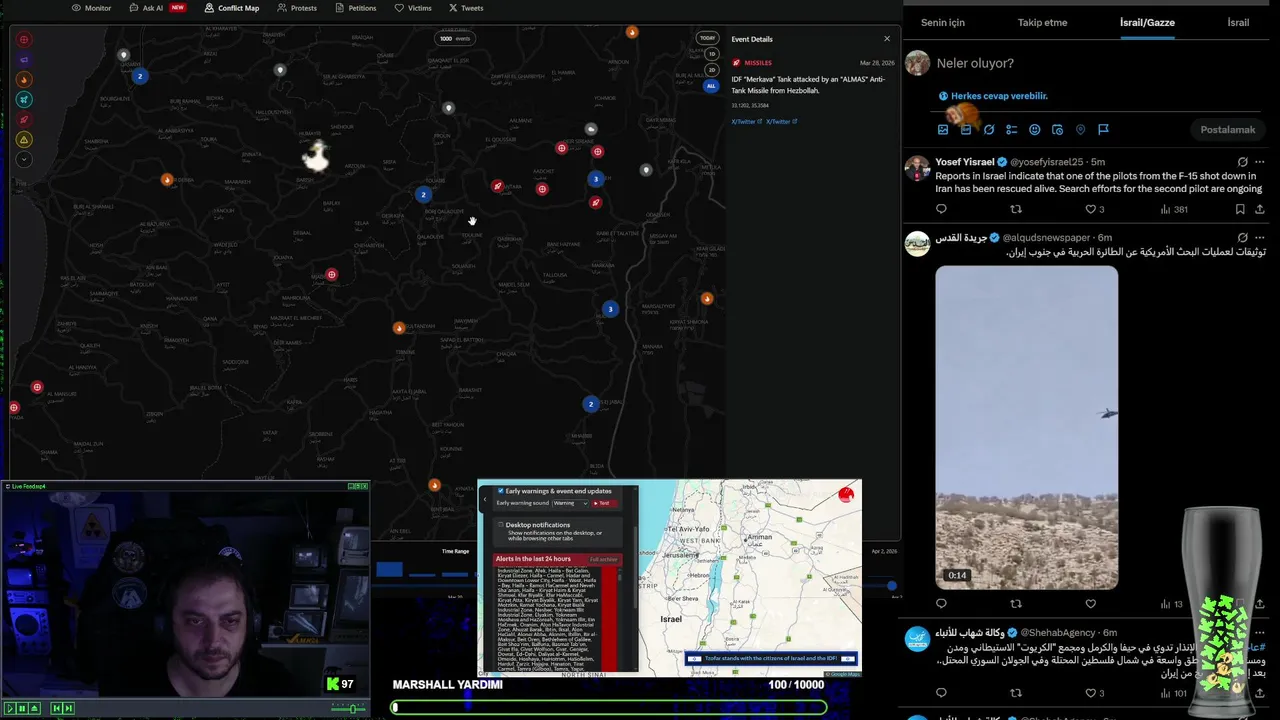The width and height of the screenshot is (1280, 720).
Task: Change Herkes cevap verebilir reply setting
Action: pyautogui.click(x=992, y=96)
